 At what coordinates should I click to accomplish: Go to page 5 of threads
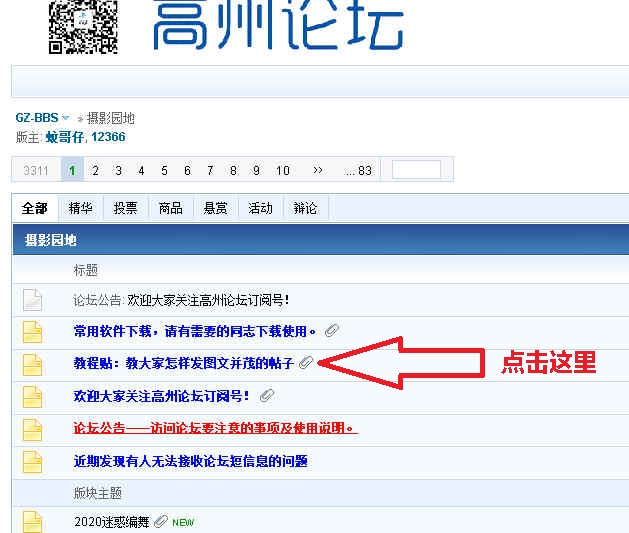coord(164,170)
